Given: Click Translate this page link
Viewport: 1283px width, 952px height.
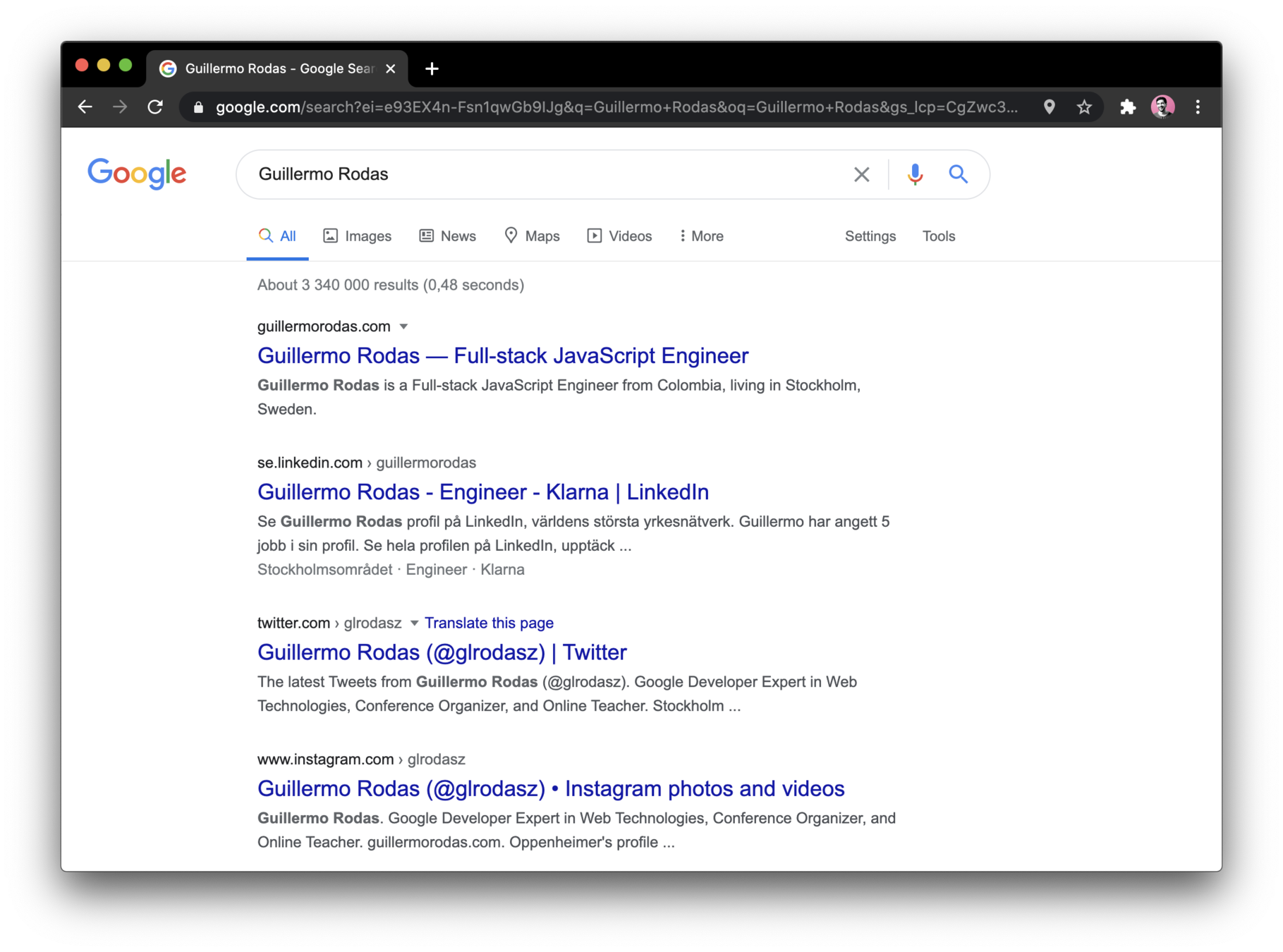Looking at the screenshot, I should [x=489, y=623].
